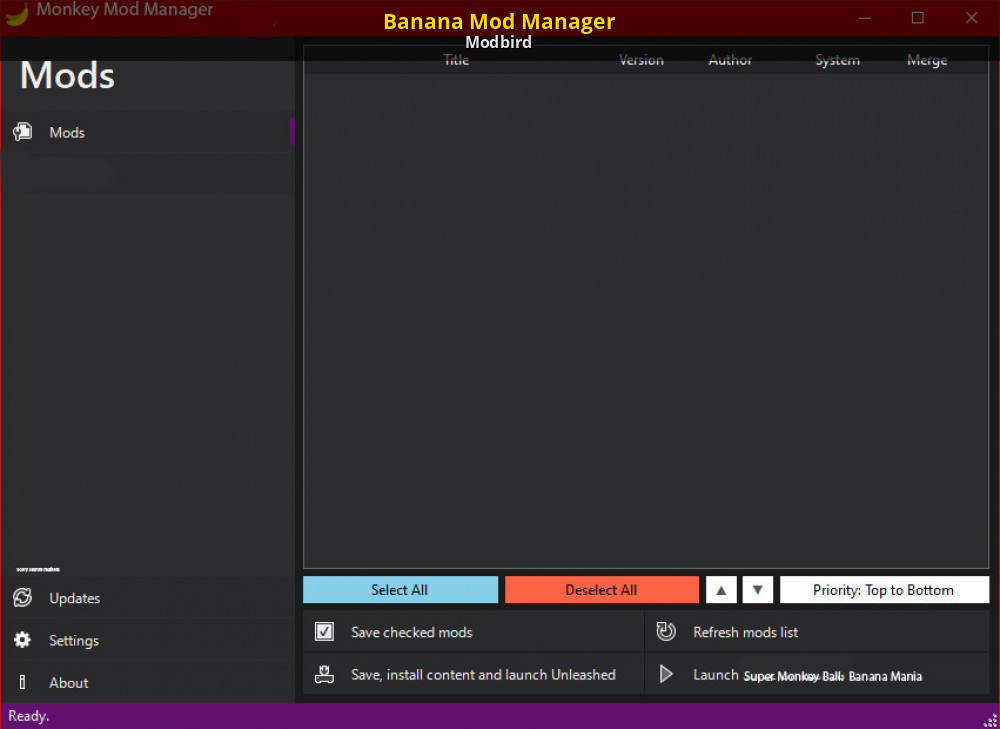Toggle the Priority: Top to Bottom button
This screenshot has width=1000, height=729.
point(884,590)
